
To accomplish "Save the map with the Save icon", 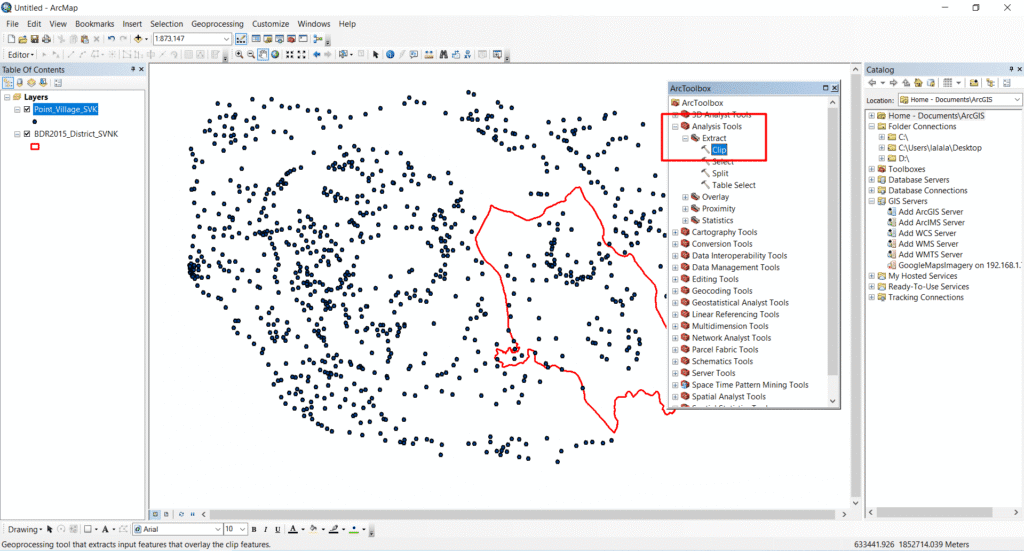I will coord(35,39).
